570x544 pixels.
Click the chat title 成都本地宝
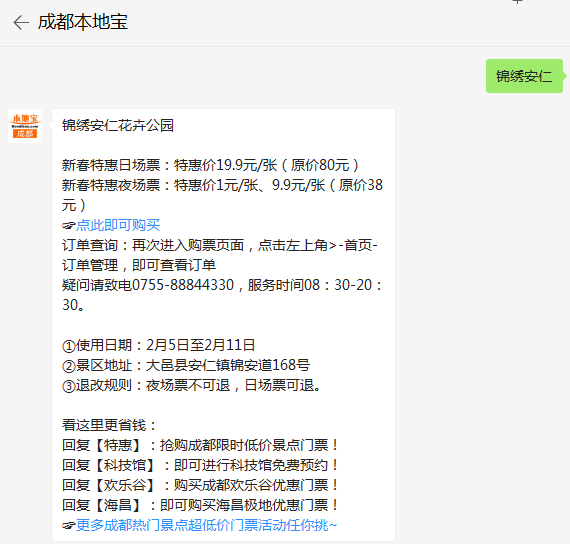83,22
